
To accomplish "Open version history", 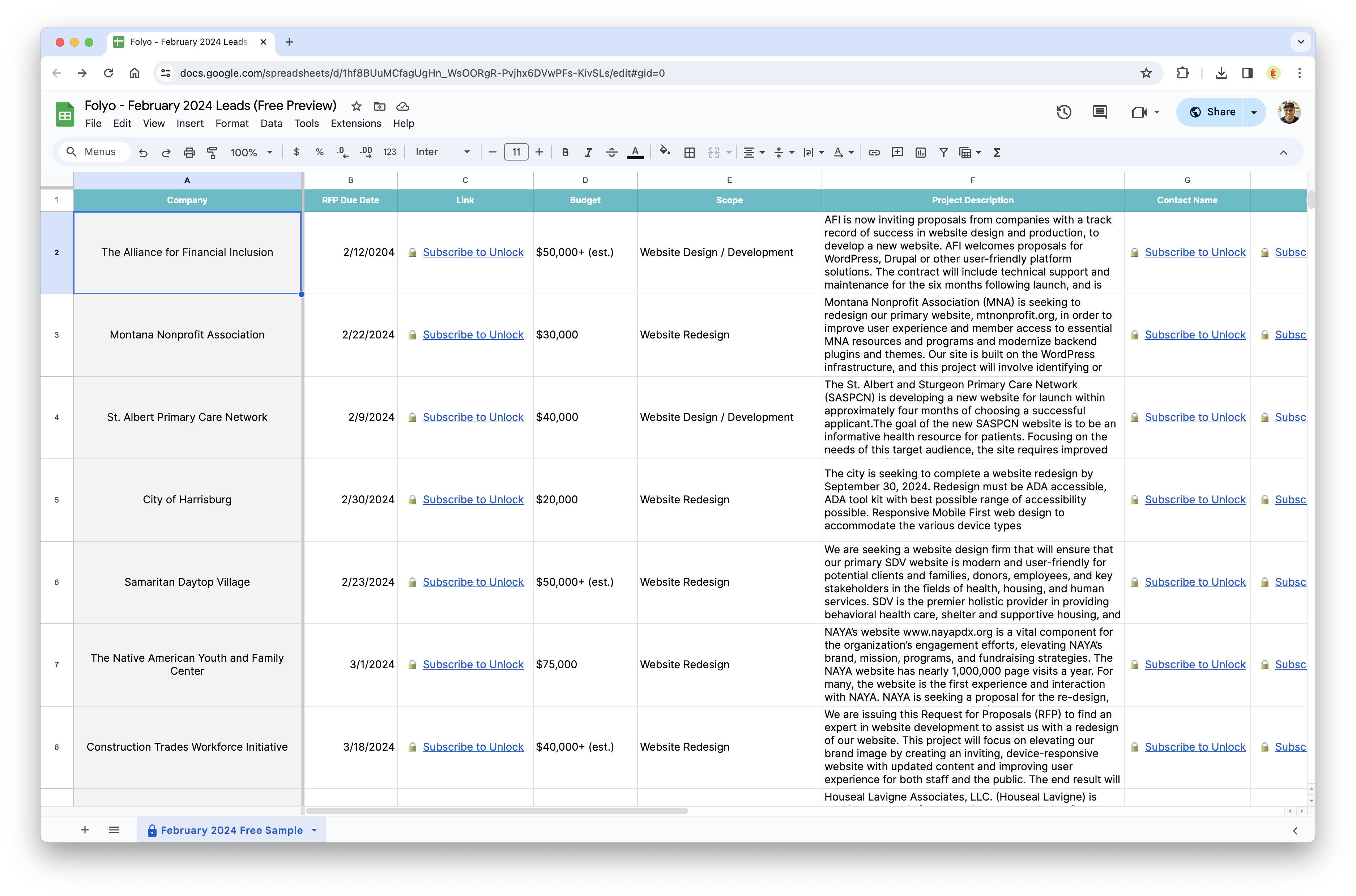I will coord(1064,112).
